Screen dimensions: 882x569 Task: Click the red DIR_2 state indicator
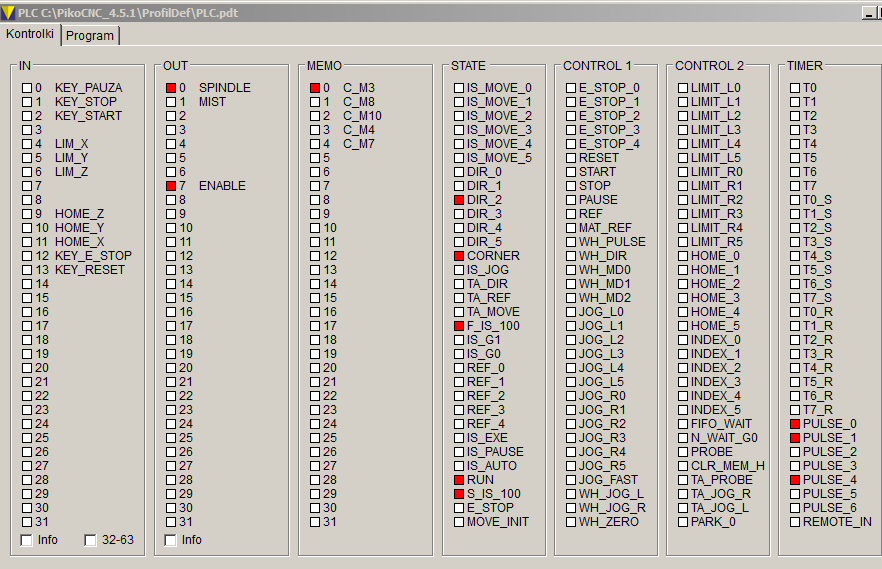point(459,200)
